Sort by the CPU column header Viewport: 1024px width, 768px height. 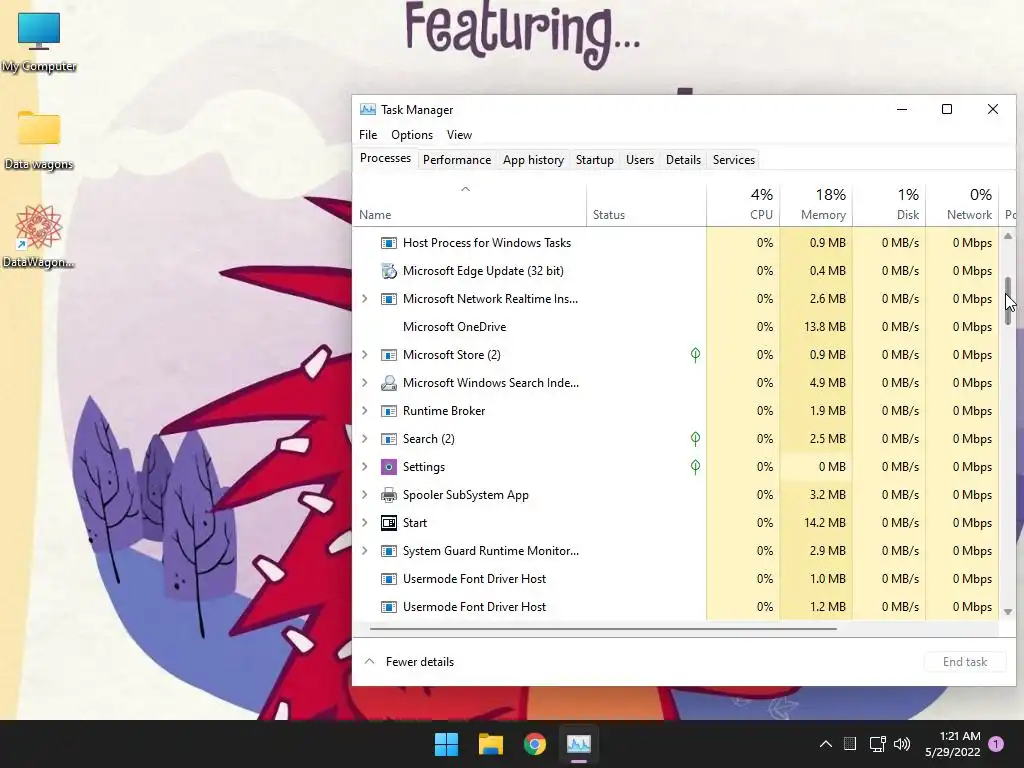pos(743,206)
